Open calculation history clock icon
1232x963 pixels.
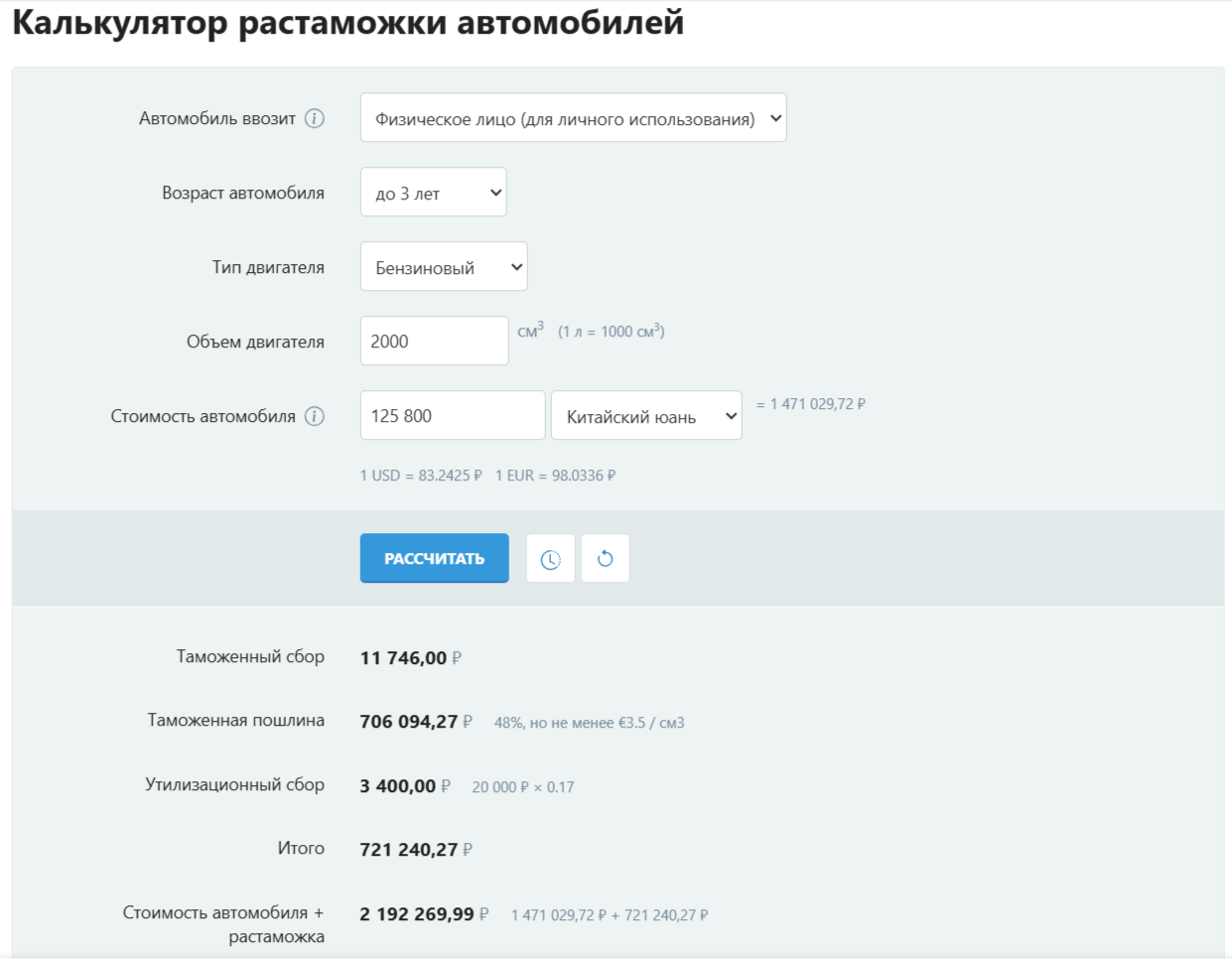pyautogui.click(x=550, y=559)
